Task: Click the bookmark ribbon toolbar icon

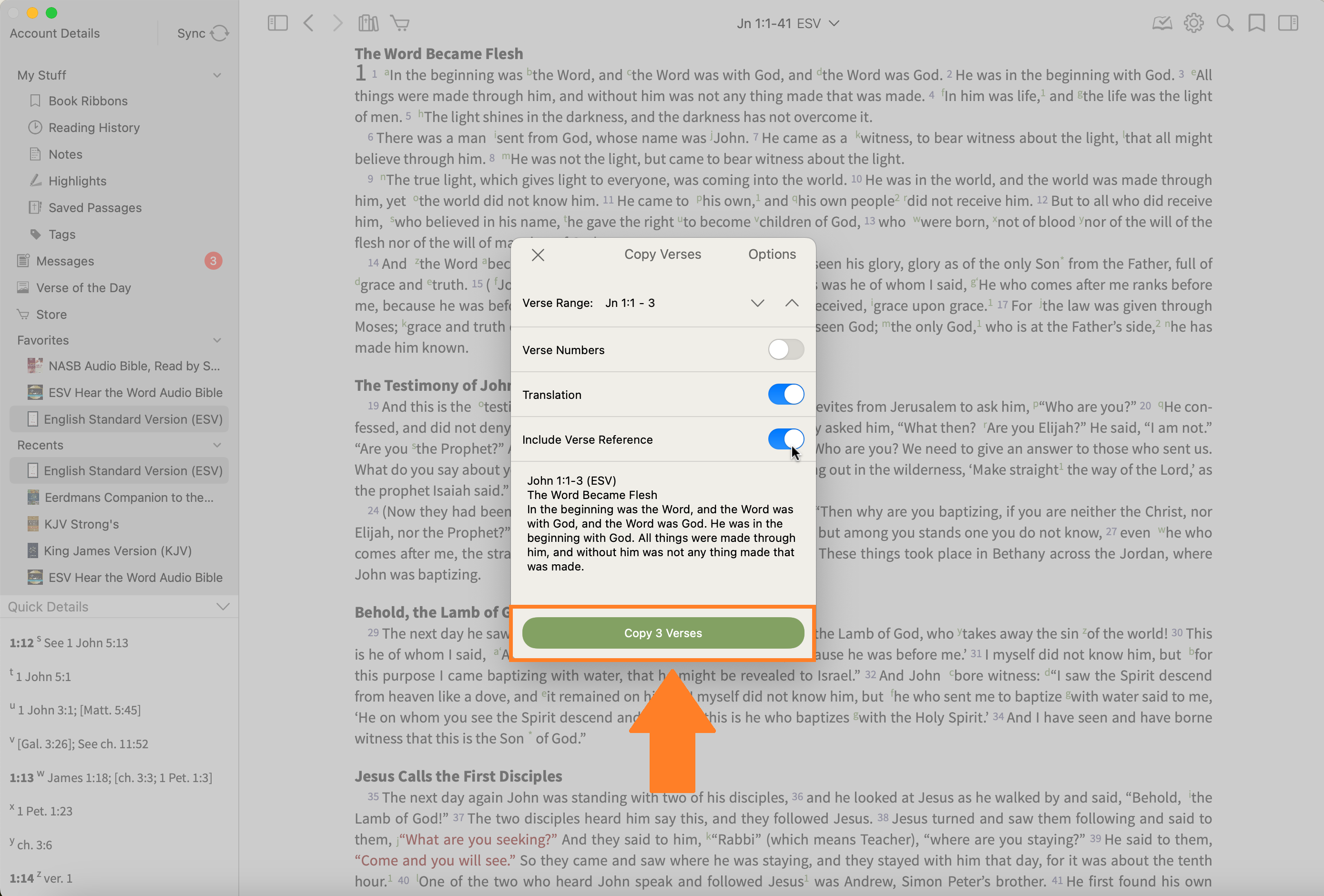Action: point(1256,23)
